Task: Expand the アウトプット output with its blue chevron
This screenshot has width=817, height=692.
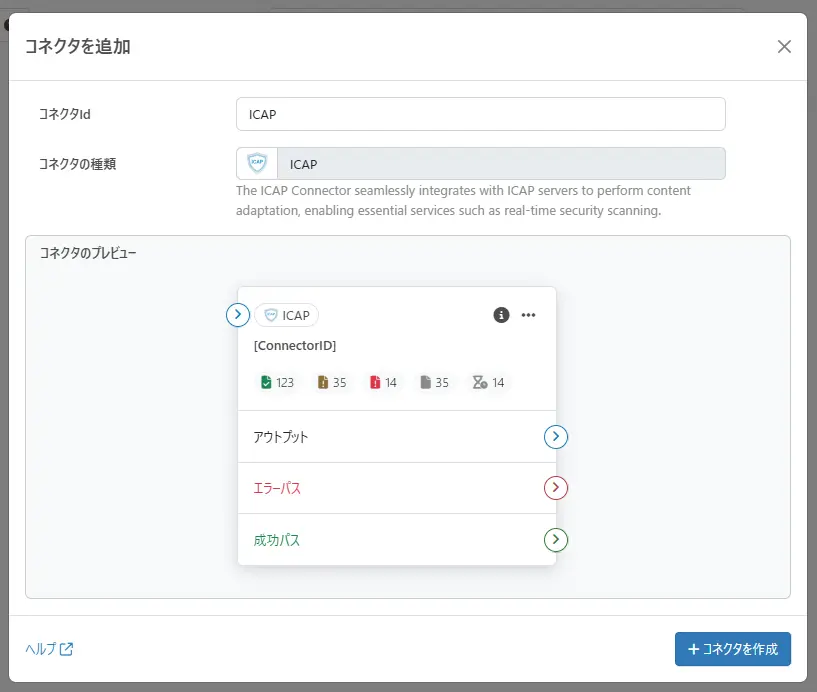Action: tap(556, 437)
